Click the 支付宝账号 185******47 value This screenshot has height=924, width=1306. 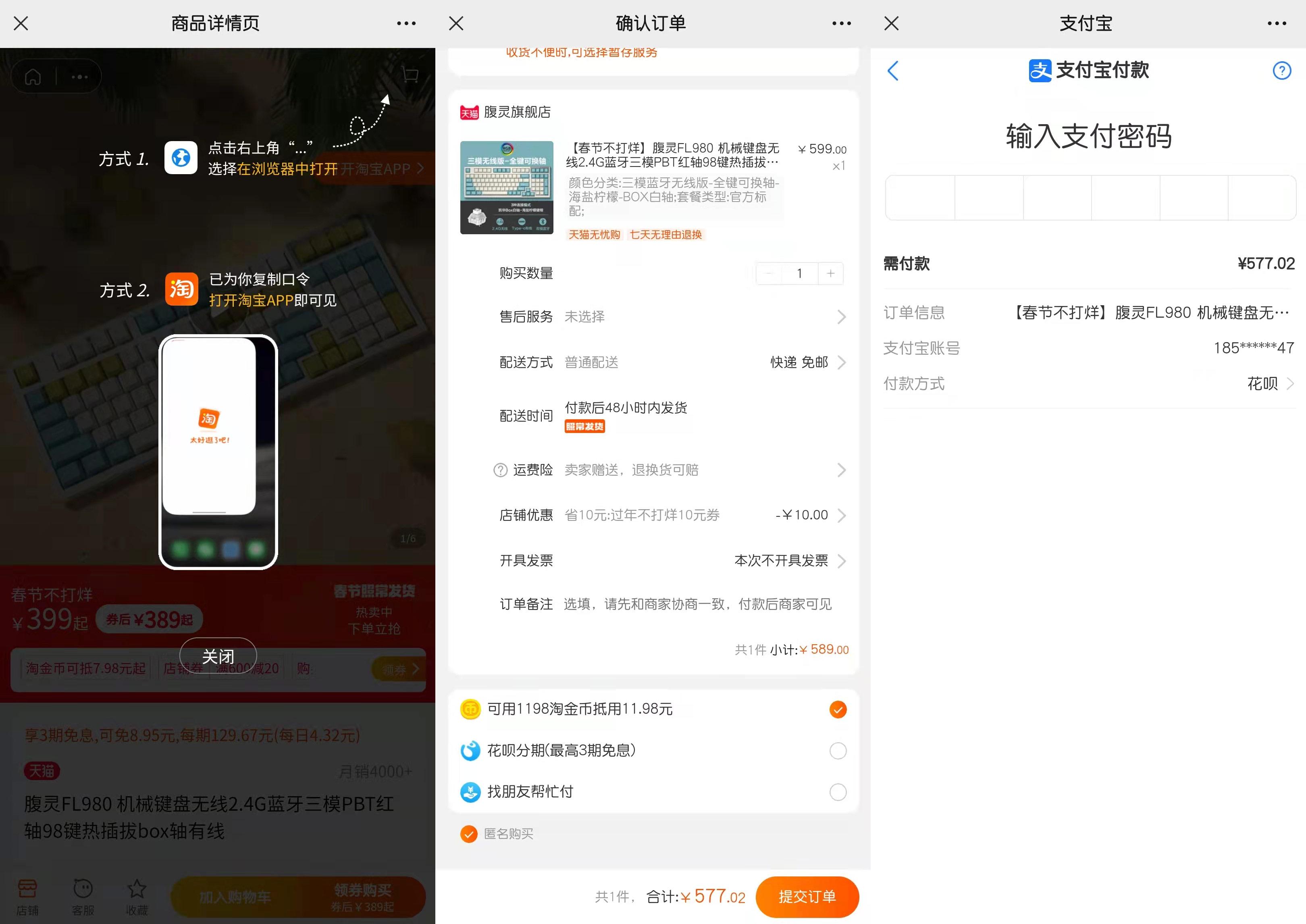(1254, 348)
